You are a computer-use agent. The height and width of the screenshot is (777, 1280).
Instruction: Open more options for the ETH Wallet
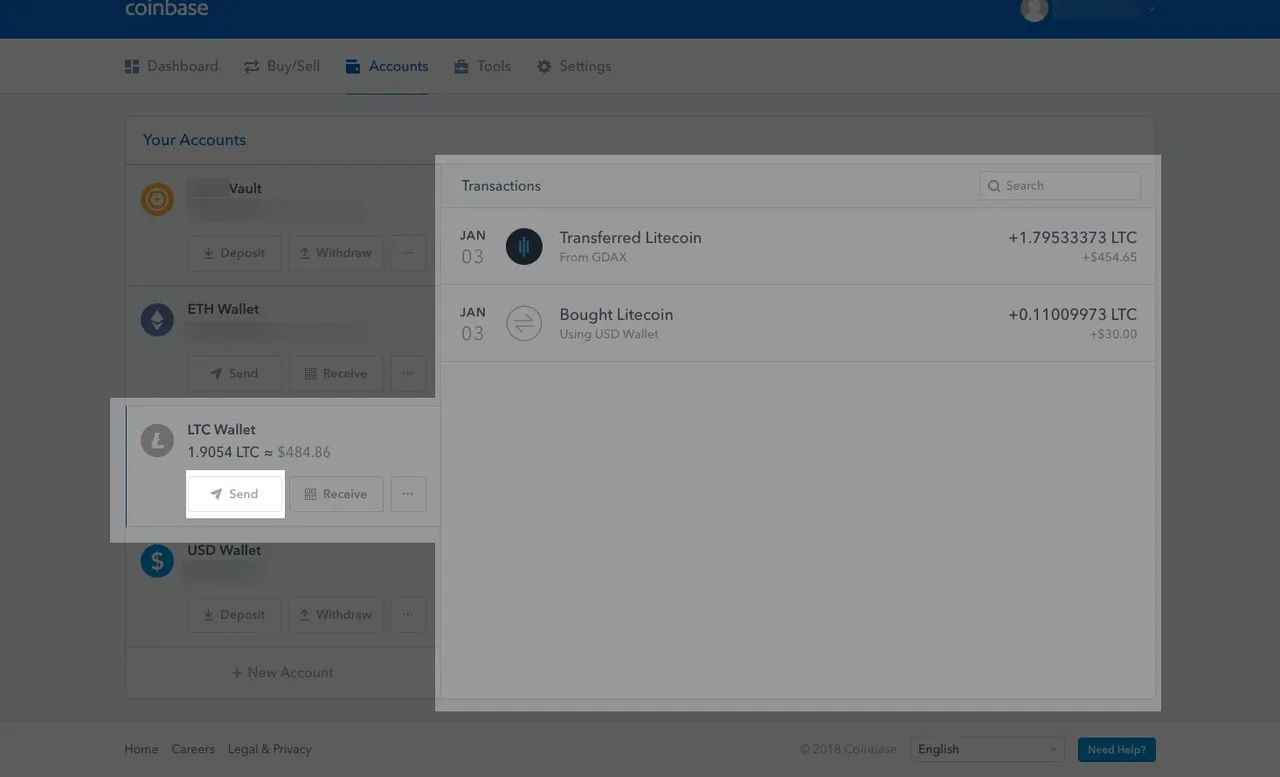[408, 373]
